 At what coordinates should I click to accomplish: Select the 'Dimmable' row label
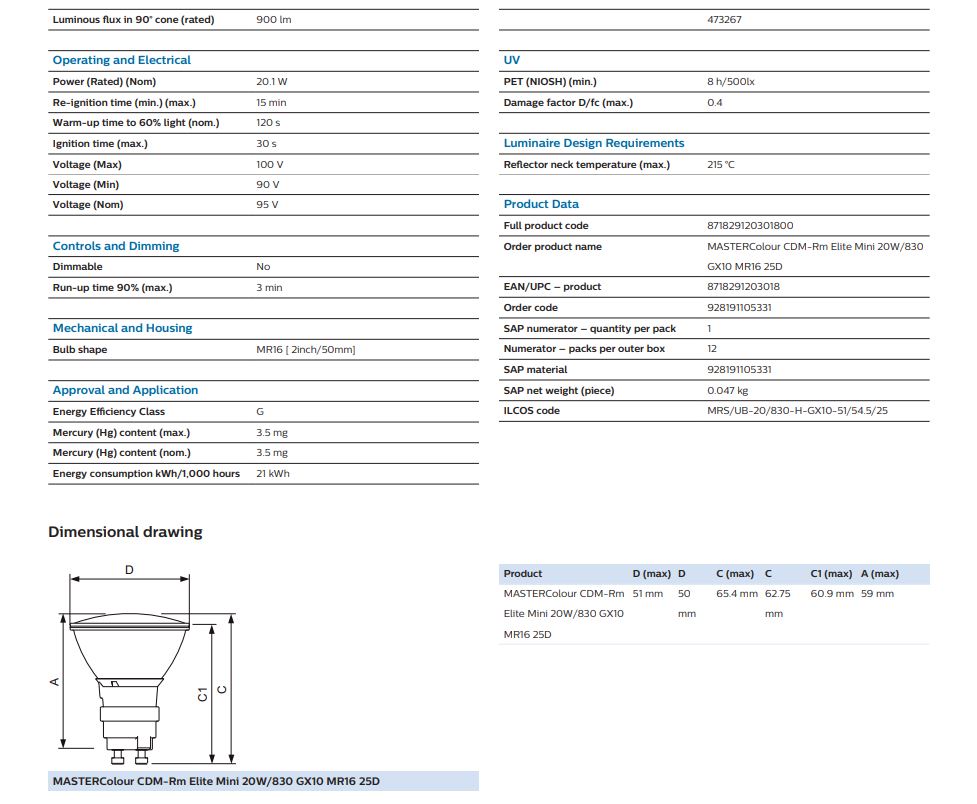click(x=78, y=267)
